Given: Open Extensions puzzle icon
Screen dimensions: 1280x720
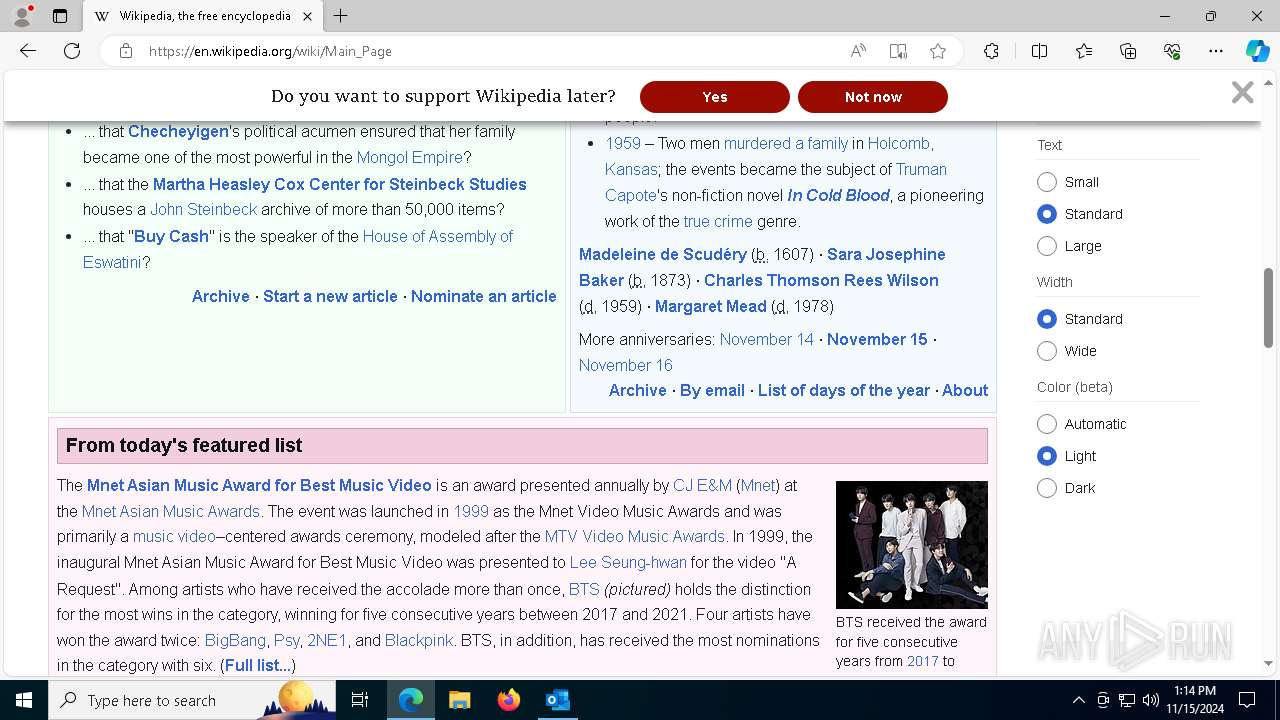Looking at the screenshot, I should 991,51.
